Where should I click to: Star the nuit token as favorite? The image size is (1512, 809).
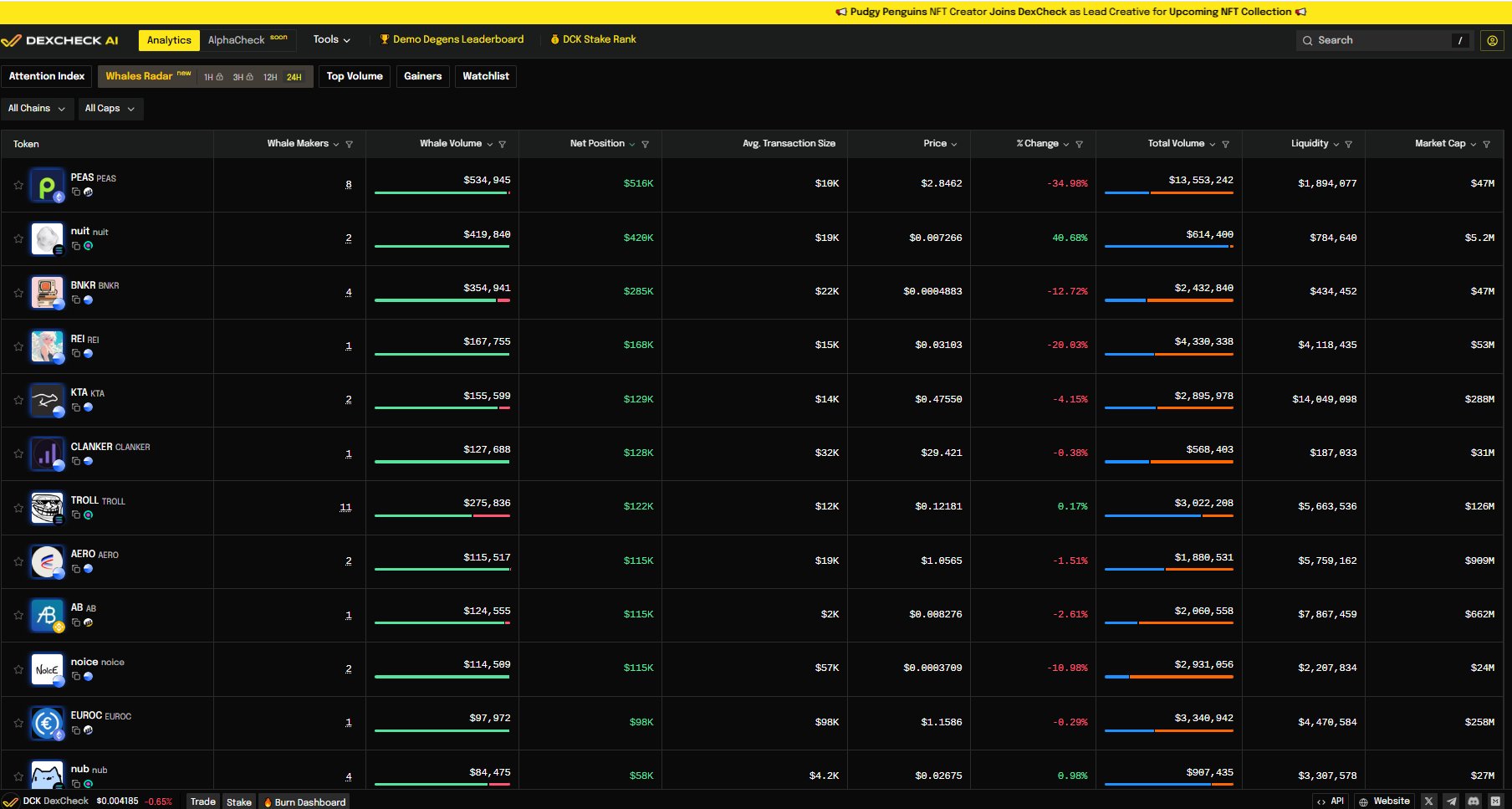coord(18,238)
